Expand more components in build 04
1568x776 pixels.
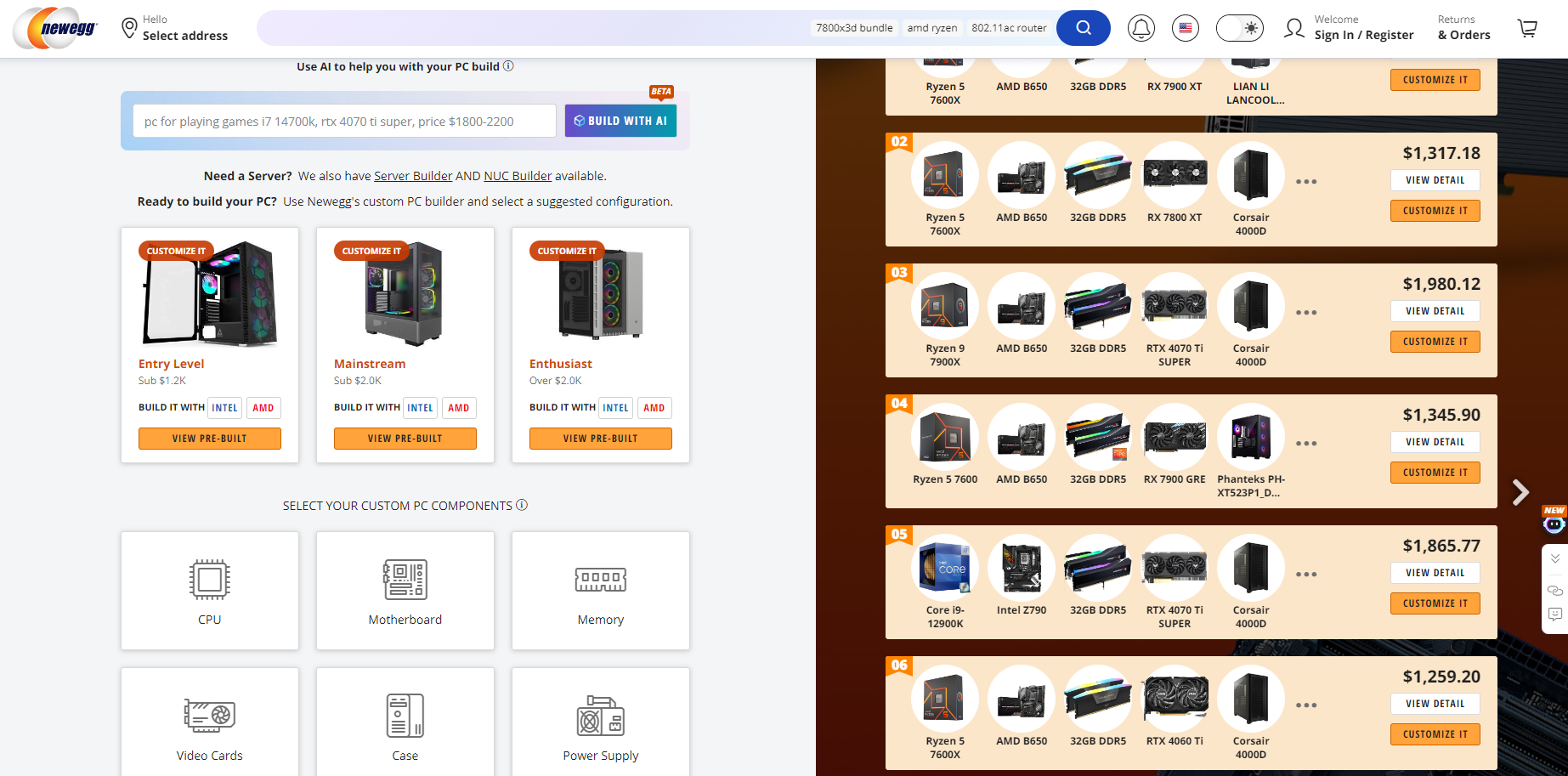pos(1306,444)
